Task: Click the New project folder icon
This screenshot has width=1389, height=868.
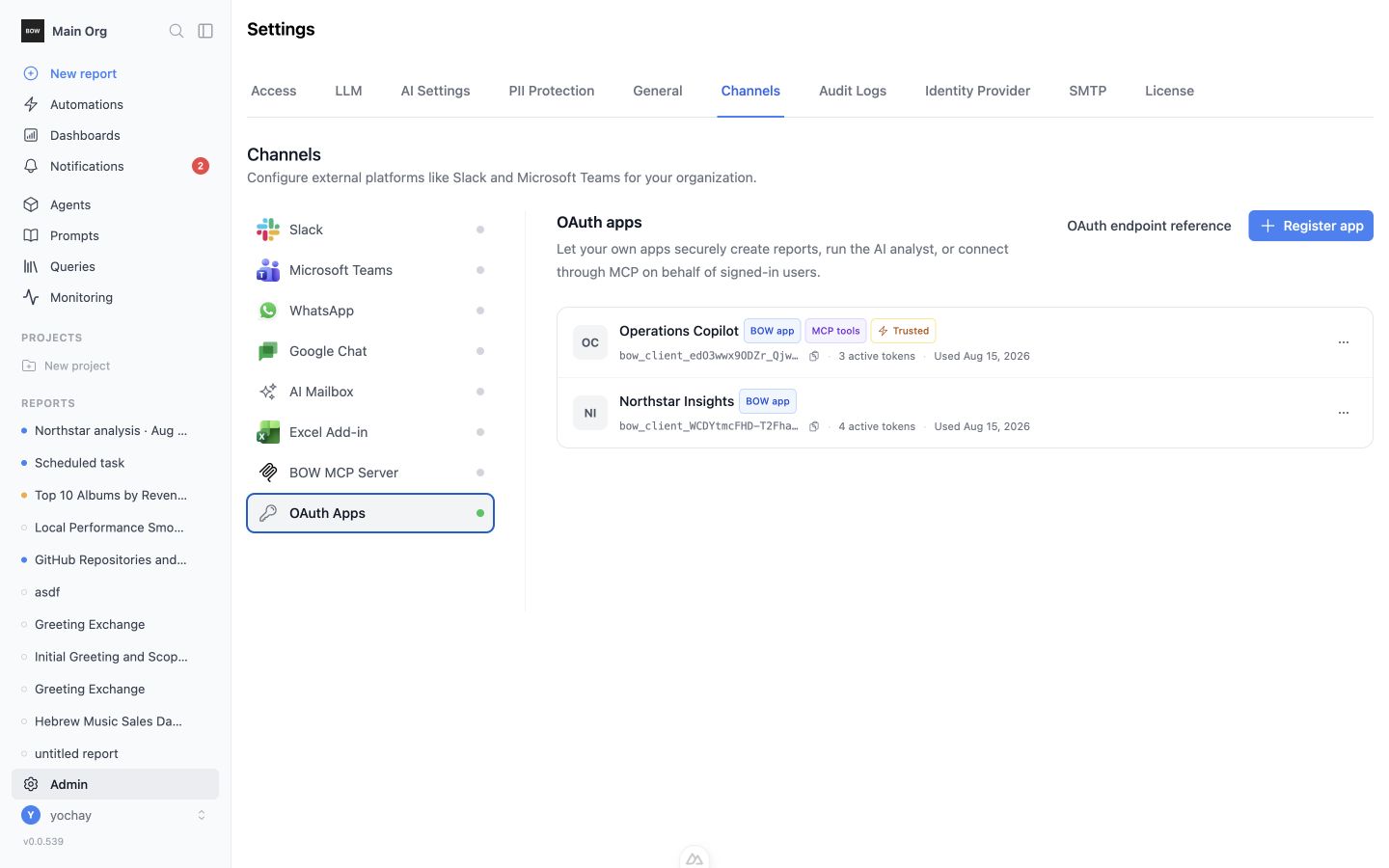Action: (29, 366)
